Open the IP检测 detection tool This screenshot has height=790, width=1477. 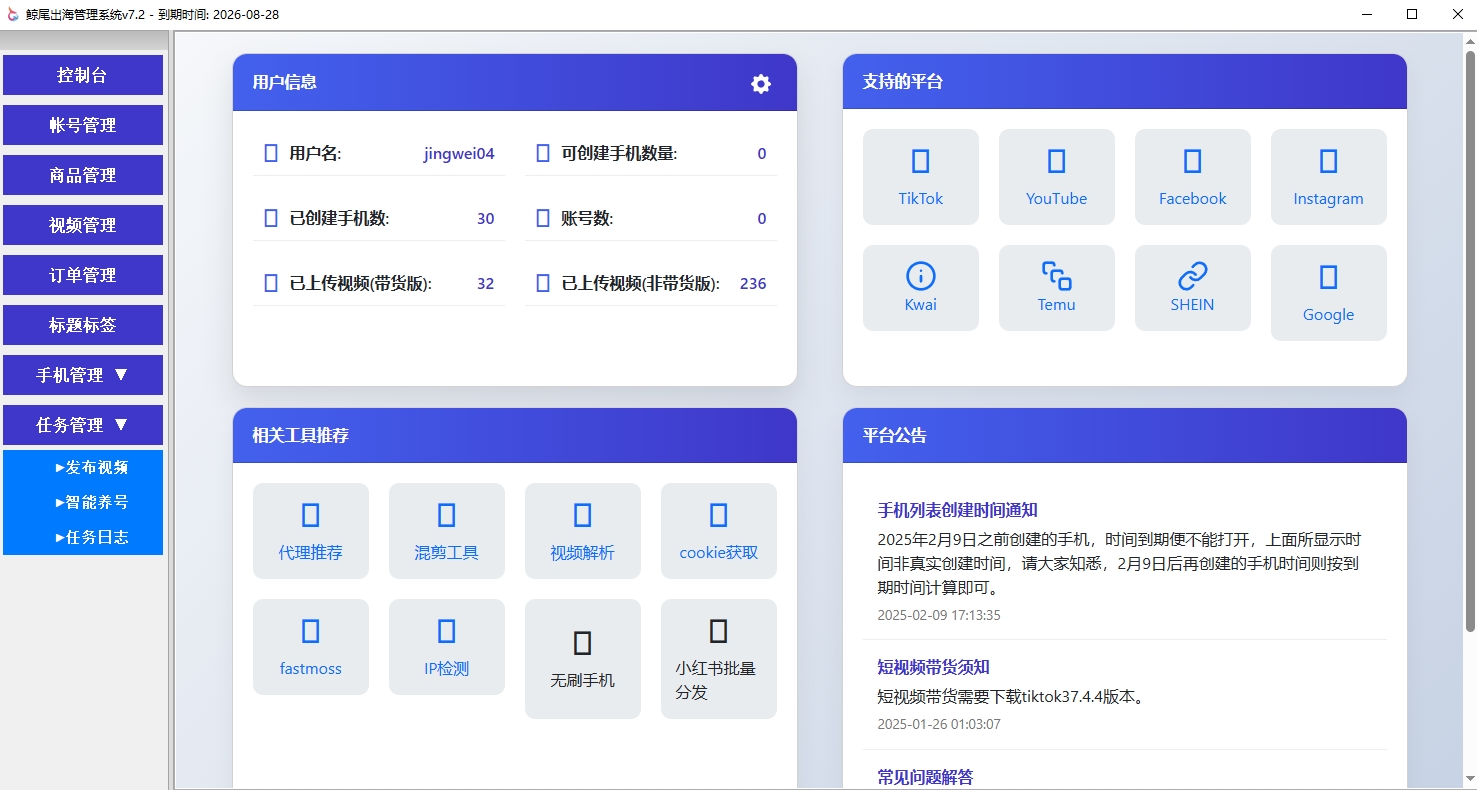(446, 646)
